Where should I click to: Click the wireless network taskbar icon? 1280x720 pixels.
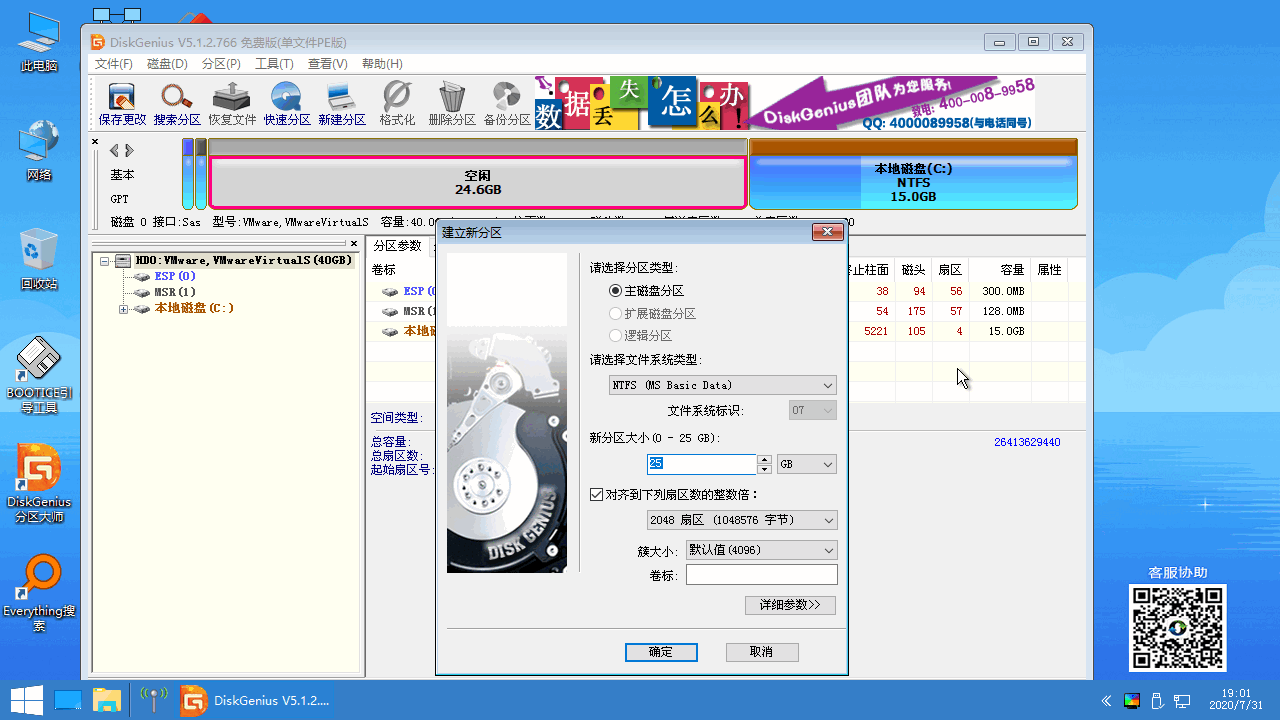(153, 700)
